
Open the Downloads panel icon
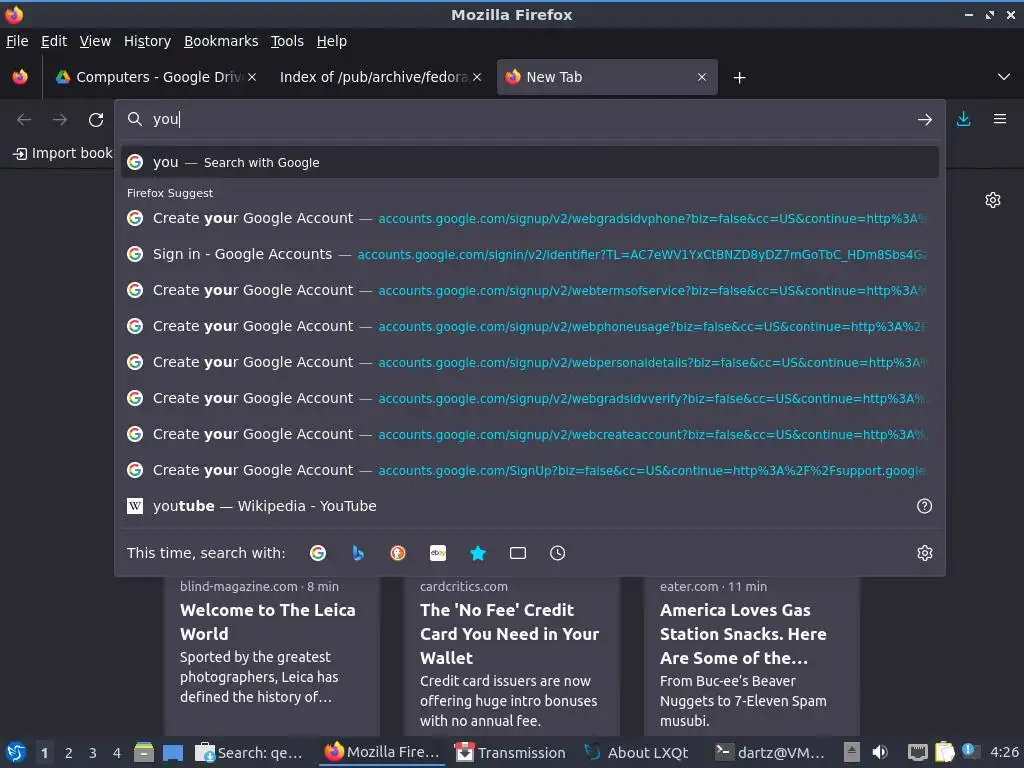pyautogui.click(x=963, y=119)
